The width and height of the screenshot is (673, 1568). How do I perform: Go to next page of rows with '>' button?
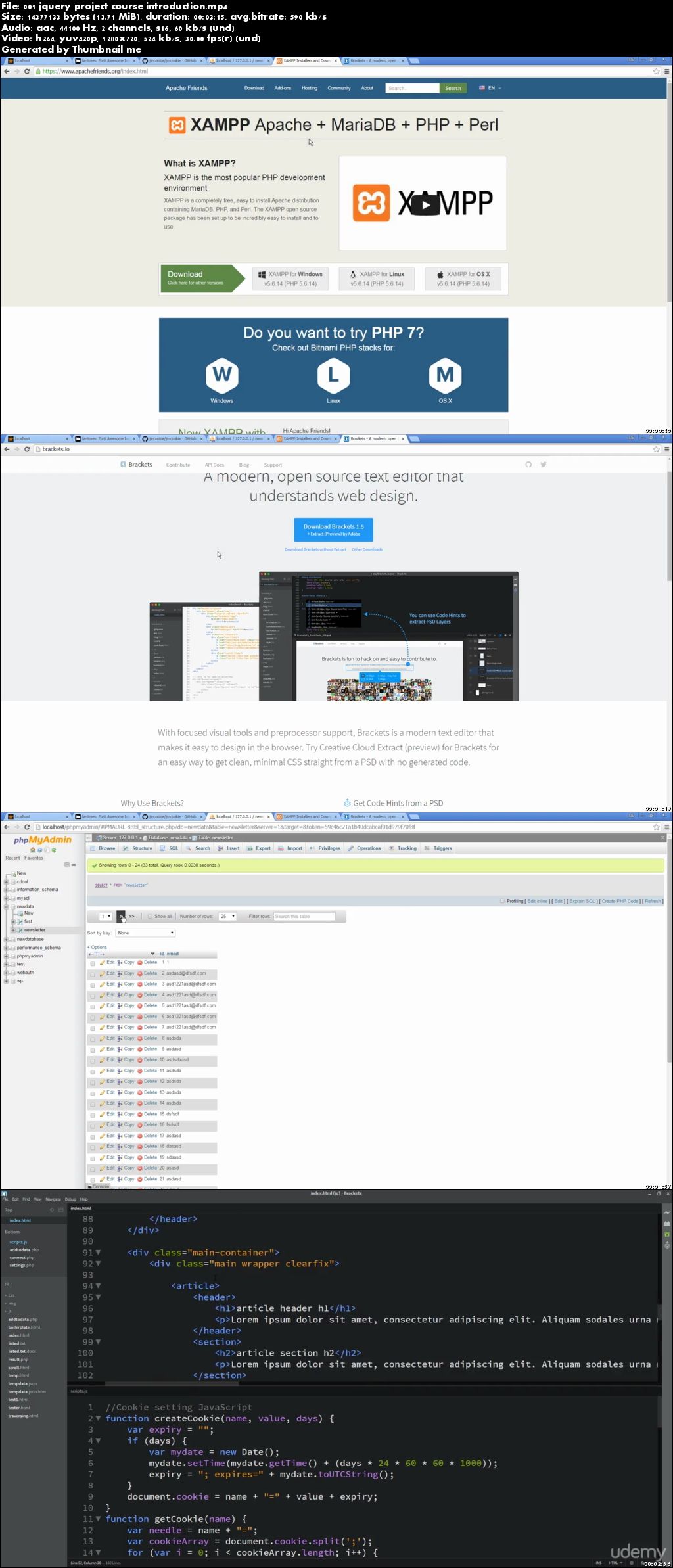(121, 916)
